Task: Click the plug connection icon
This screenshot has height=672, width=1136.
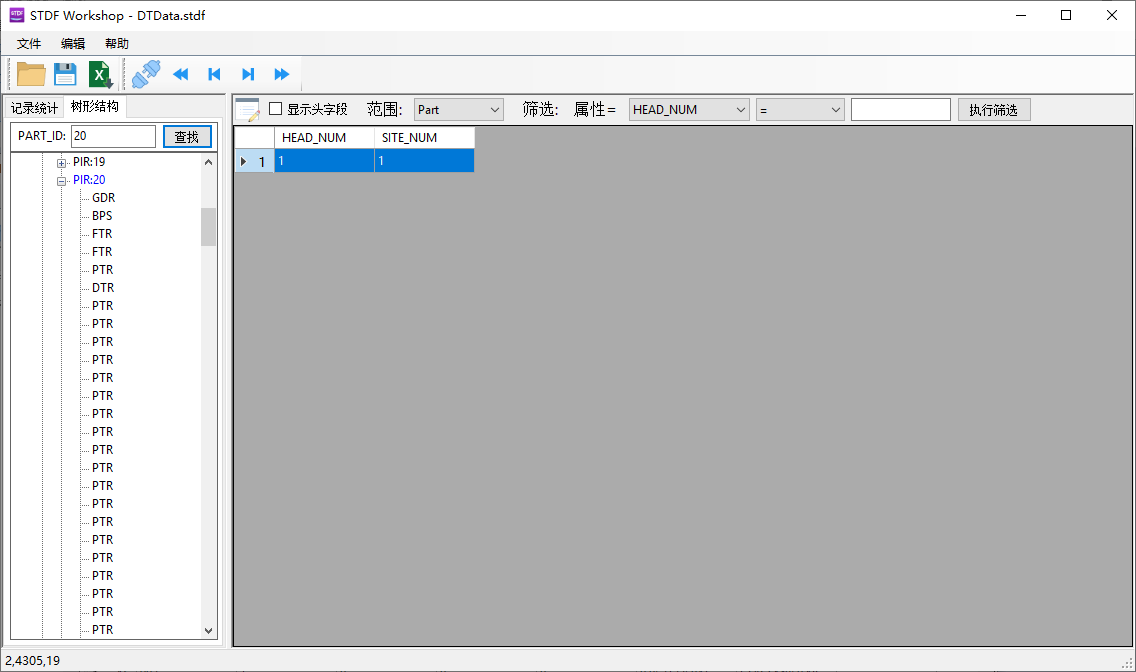Action: point(146,74)
